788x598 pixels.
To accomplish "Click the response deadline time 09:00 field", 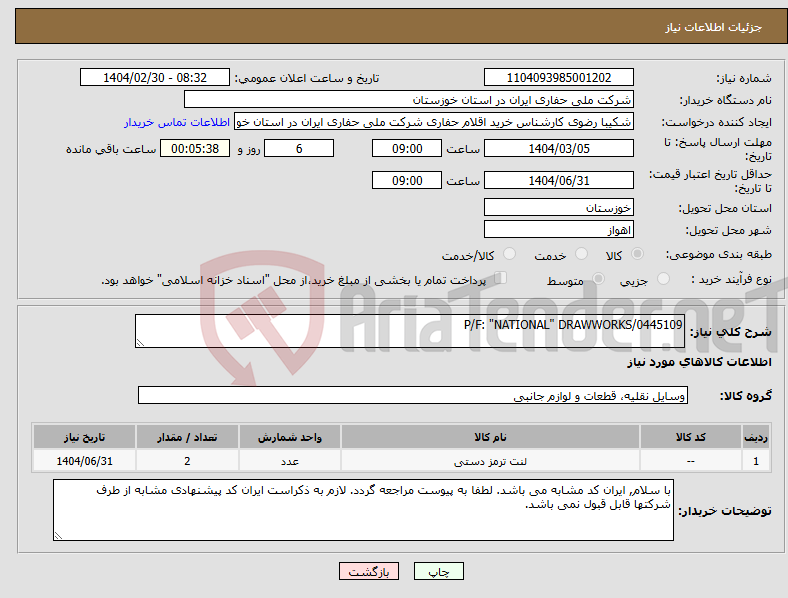I will click(x=407, y=149).
